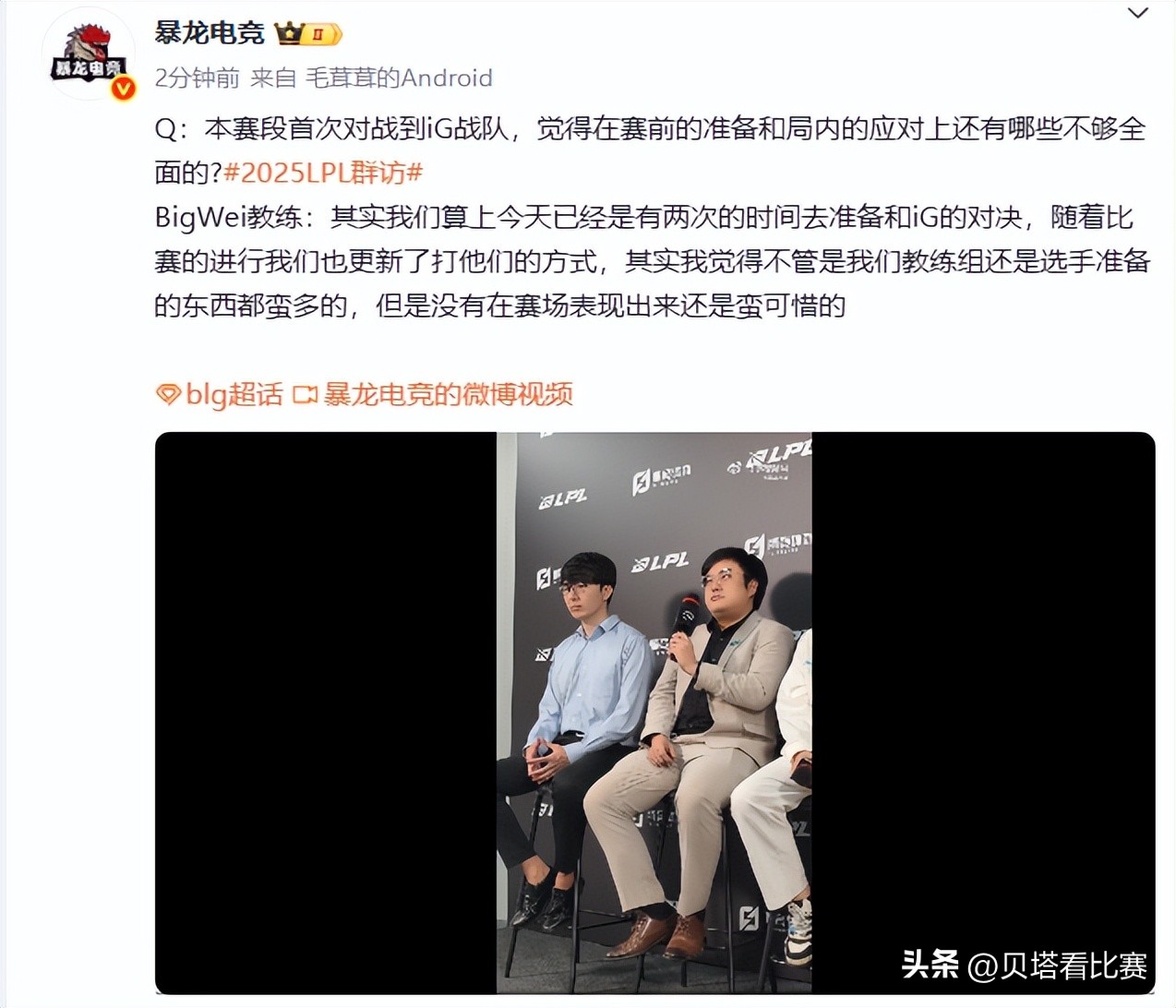Click the BigWei教练 answer paragraph

click(652, 261)
